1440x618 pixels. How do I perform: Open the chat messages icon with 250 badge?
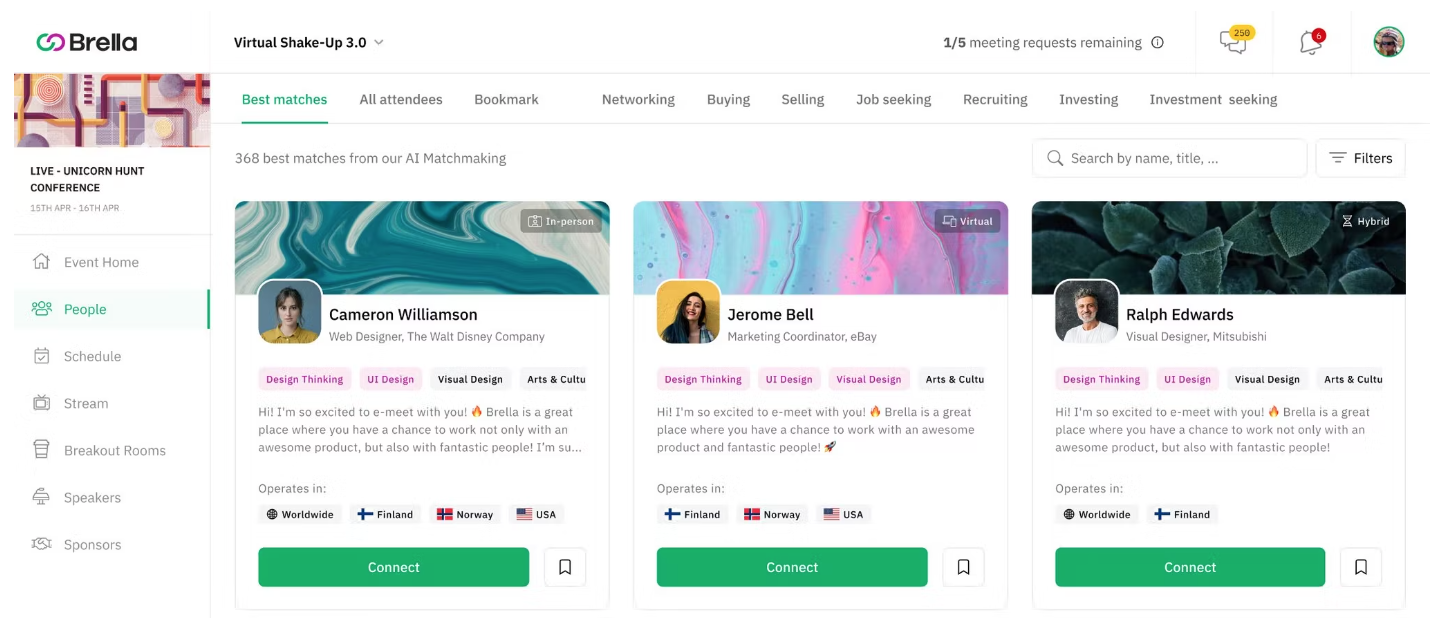tap(1234, 42)
